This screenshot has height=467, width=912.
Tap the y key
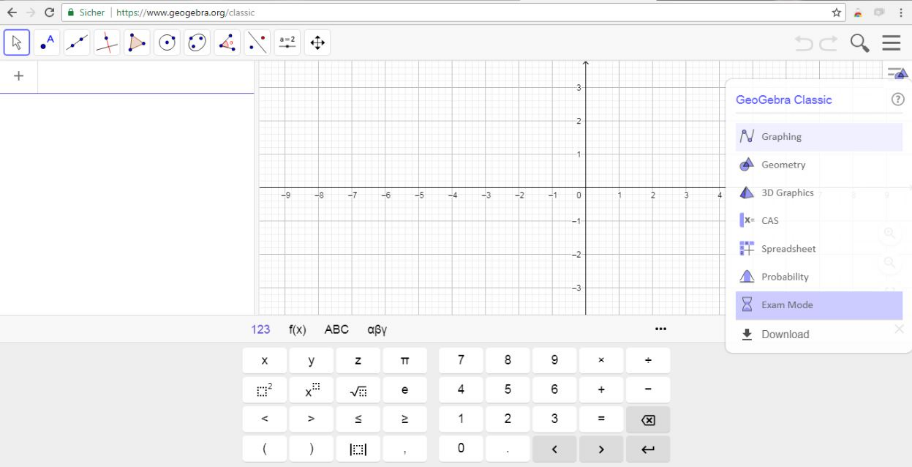pos(311,361)
